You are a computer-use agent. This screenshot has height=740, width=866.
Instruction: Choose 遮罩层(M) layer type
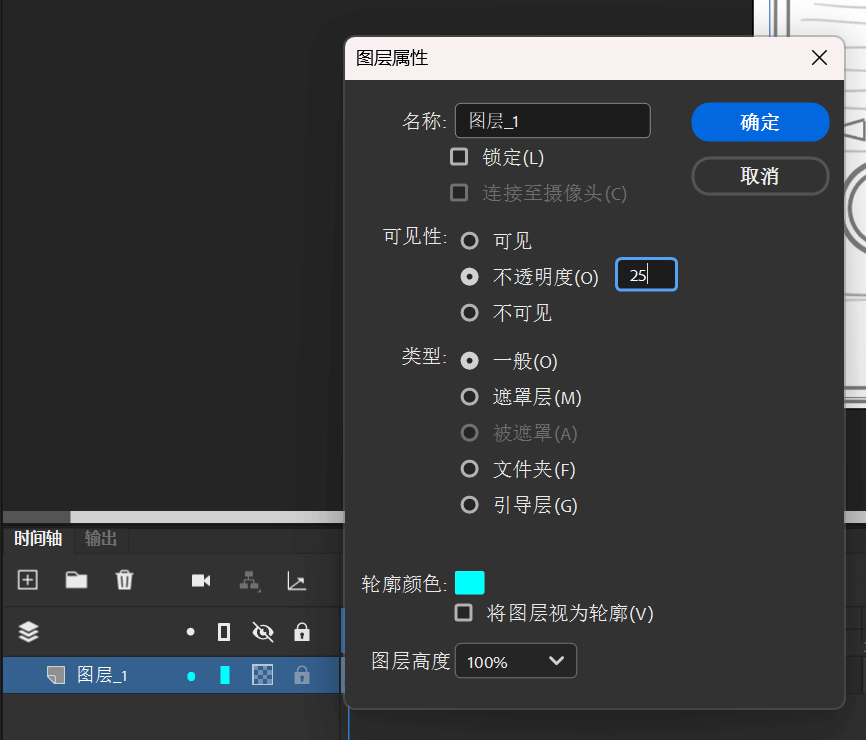click(469, 397)
